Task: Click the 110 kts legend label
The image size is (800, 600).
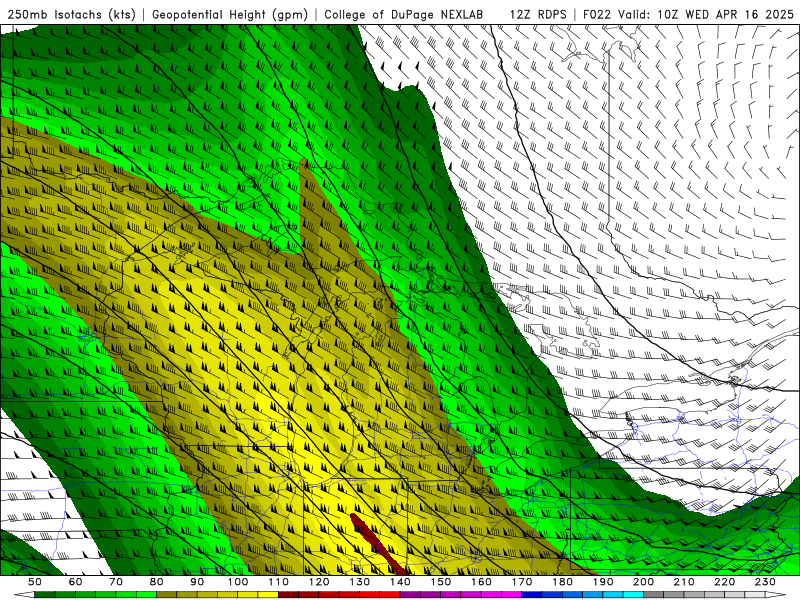Action: click(278, 582)
